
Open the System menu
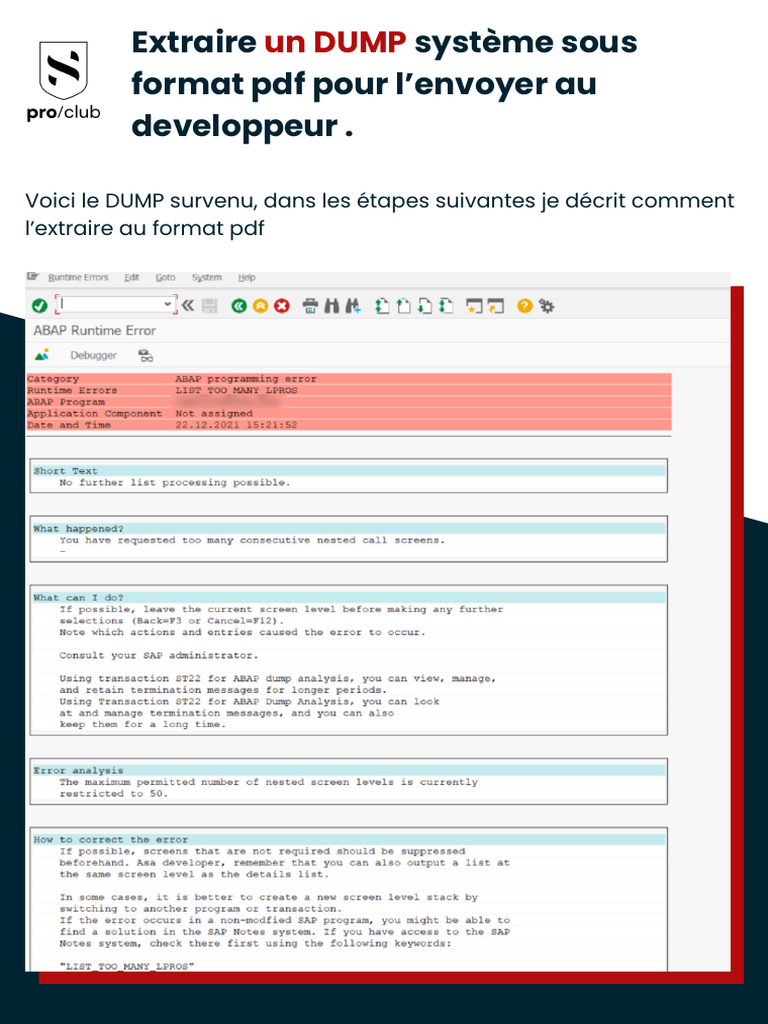pyautogui.click(x=206, y=278)
